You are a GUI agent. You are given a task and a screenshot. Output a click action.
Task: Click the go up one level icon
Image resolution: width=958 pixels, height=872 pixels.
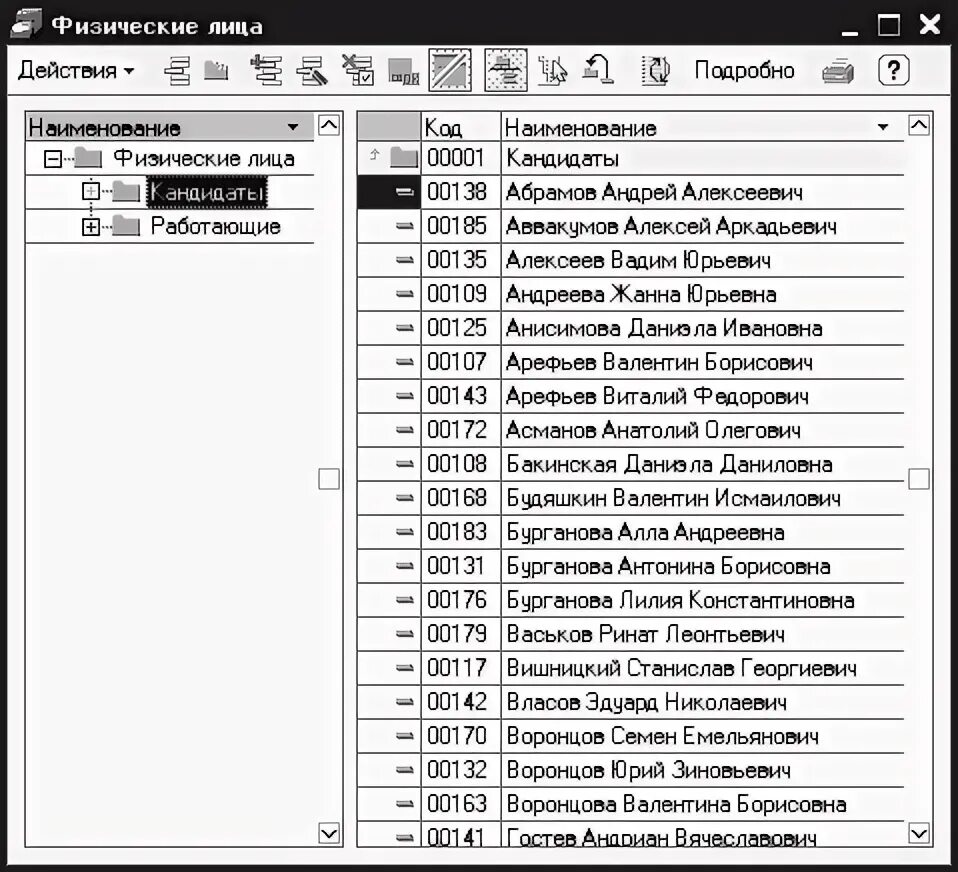click(x=598, y=70)
